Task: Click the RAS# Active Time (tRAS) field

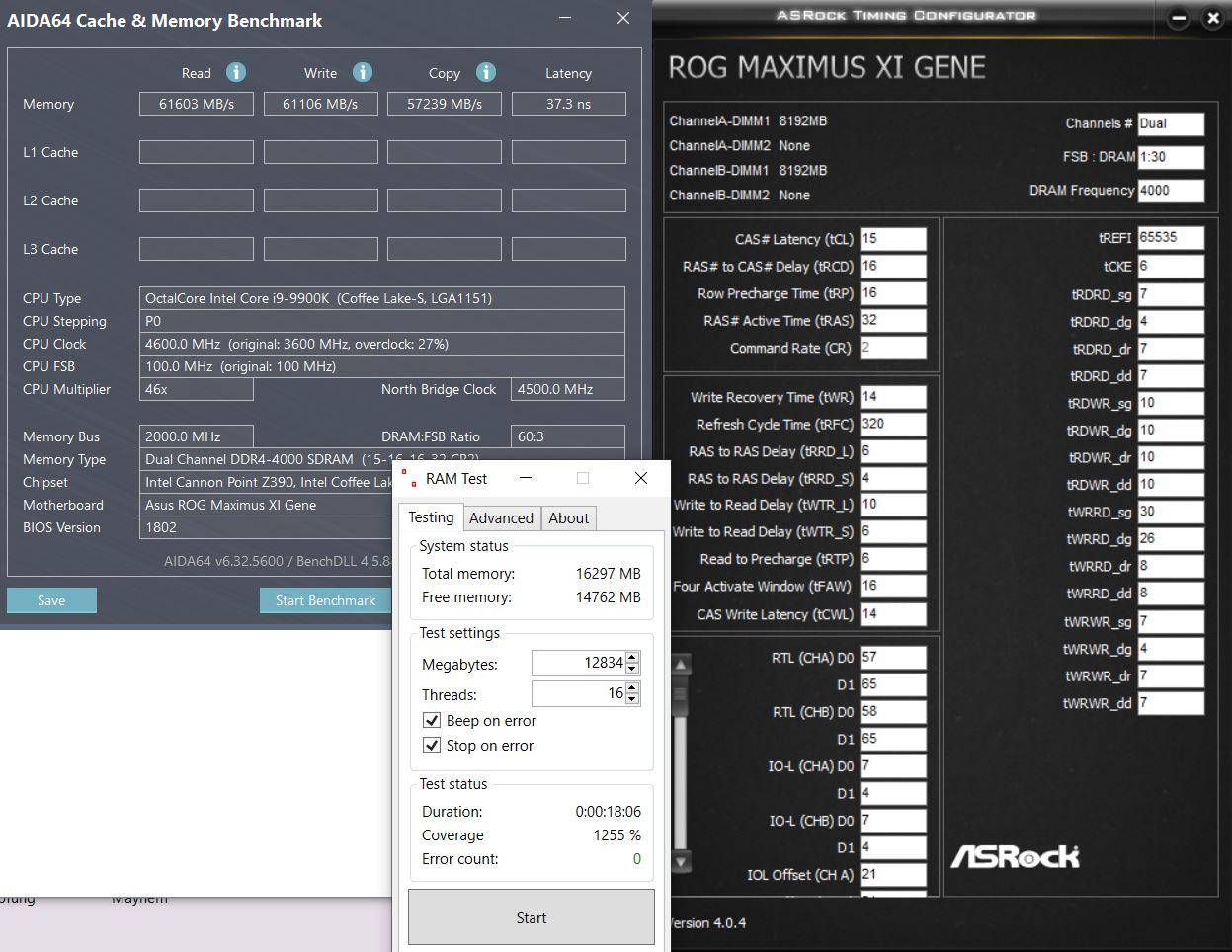Action: click(893, 320)
